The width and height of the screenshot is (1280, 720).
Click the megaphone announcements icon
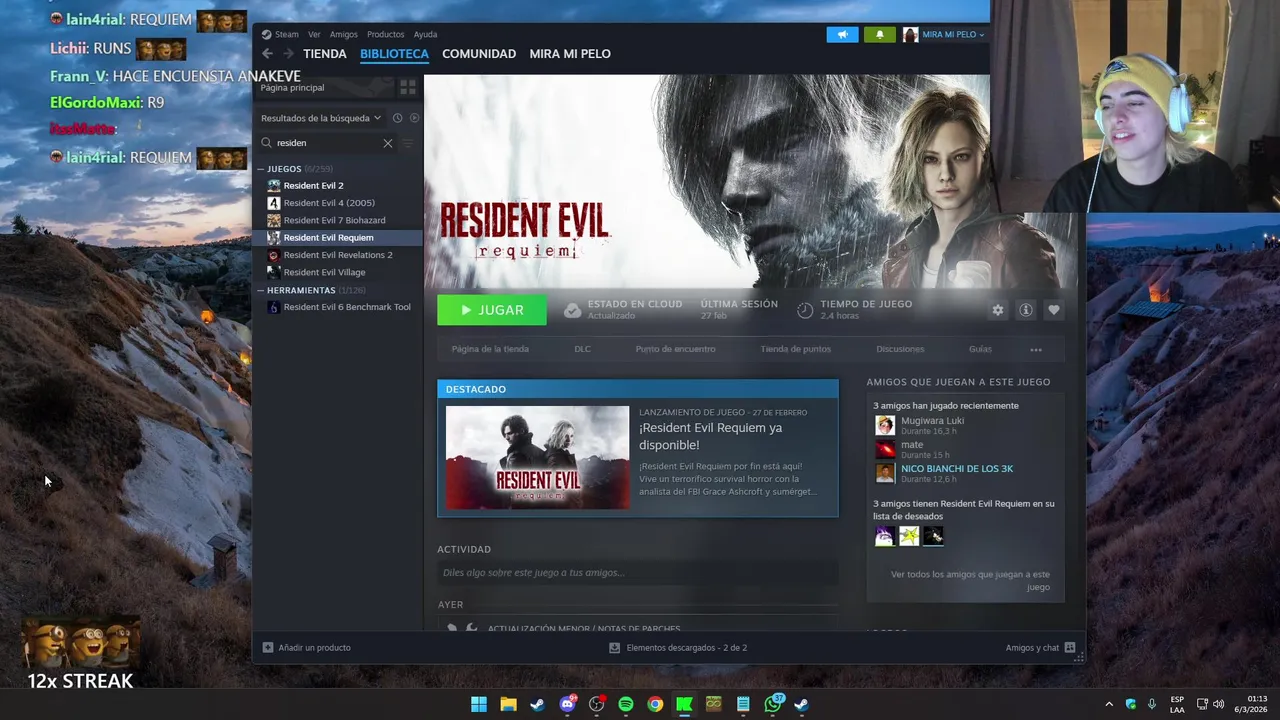842,34
